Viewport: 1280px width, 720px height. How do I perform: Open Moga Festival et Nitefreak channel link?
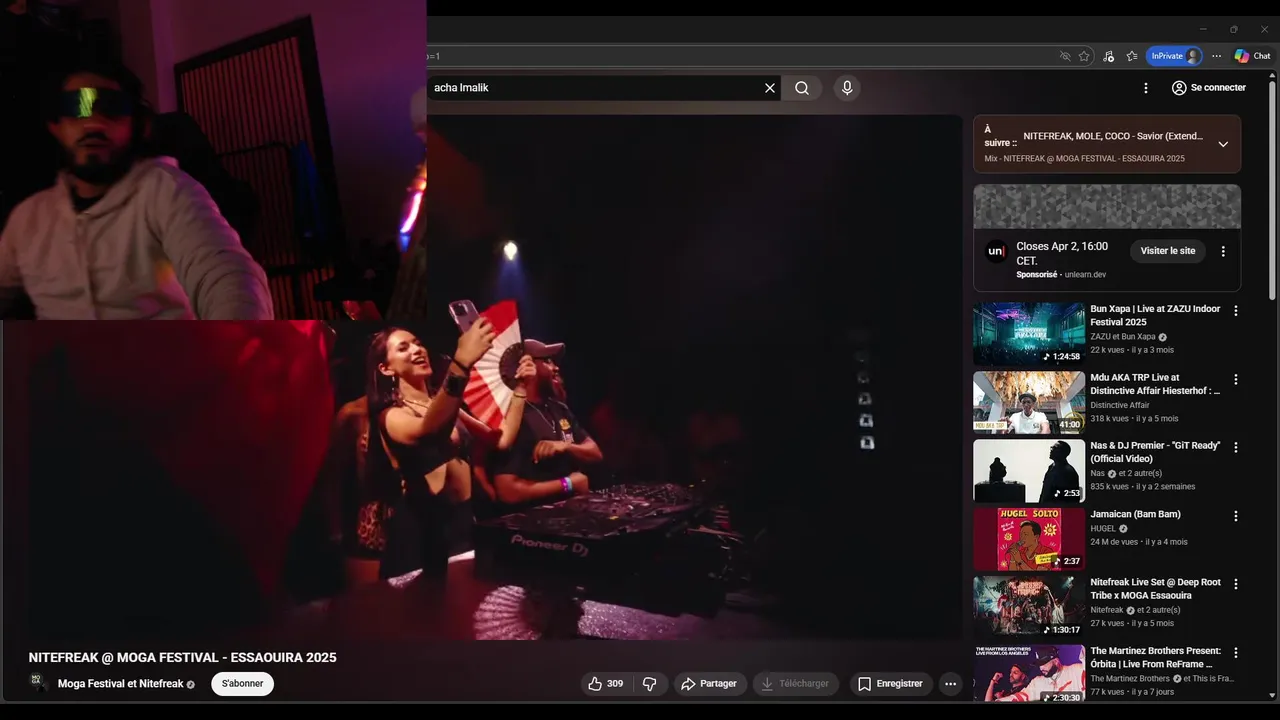point(120,684)
